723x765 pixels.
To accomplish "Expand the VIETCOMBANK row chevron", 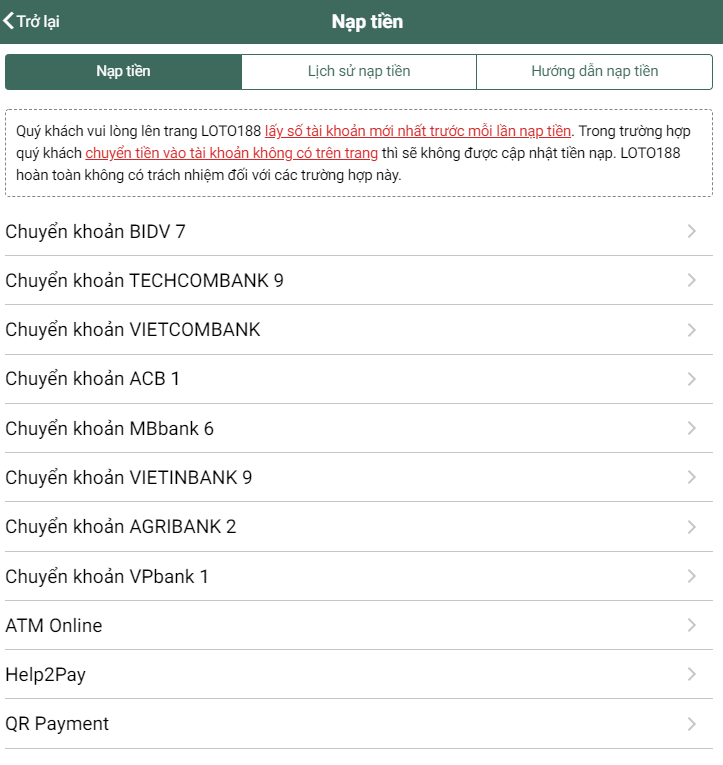I will click(691, 330).
